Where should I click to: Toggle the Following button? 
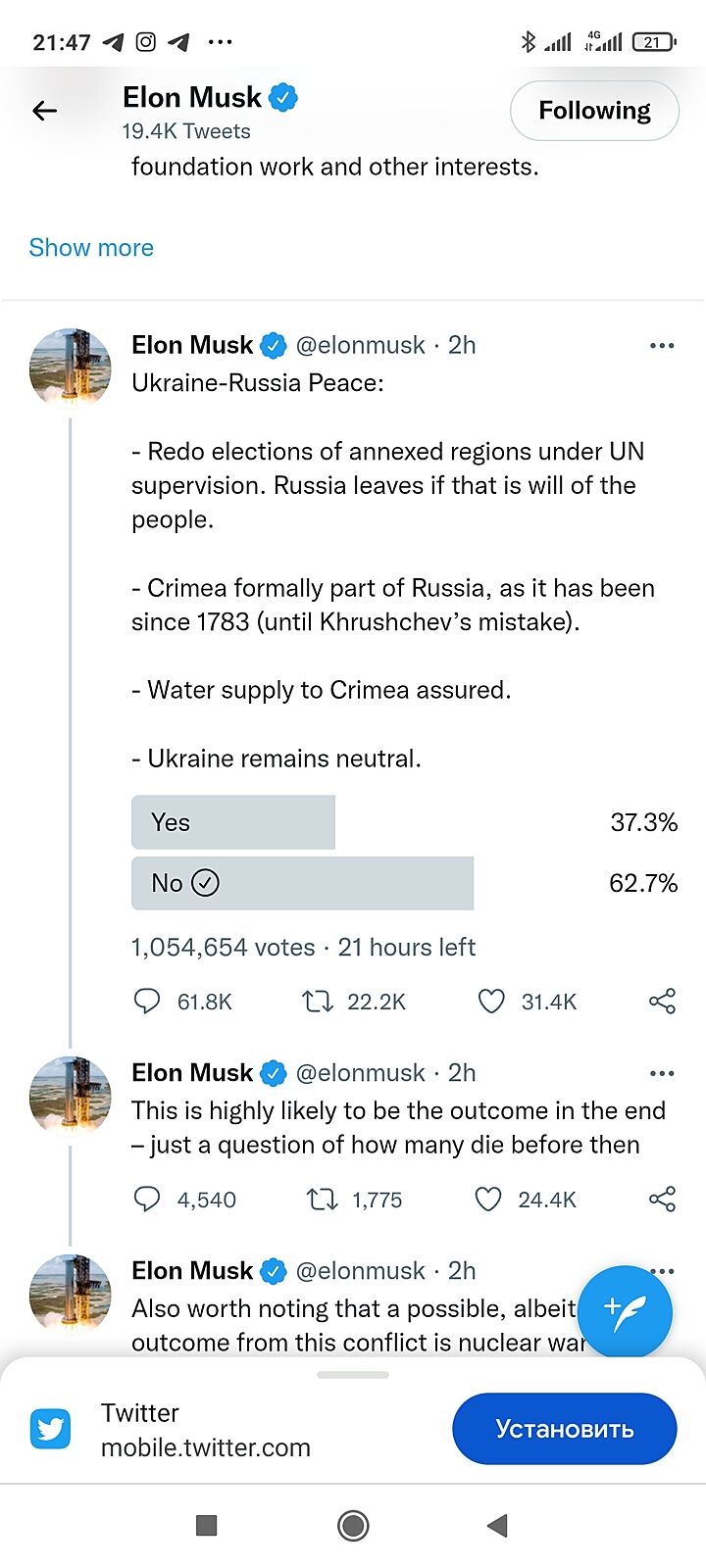(x=594, y=111)
